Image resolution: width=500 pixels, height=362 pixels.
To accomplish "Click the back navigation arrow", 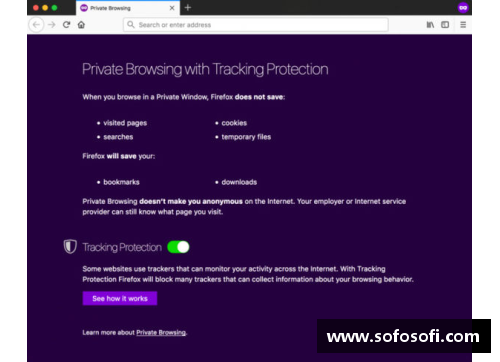I will tap(36, 25).
